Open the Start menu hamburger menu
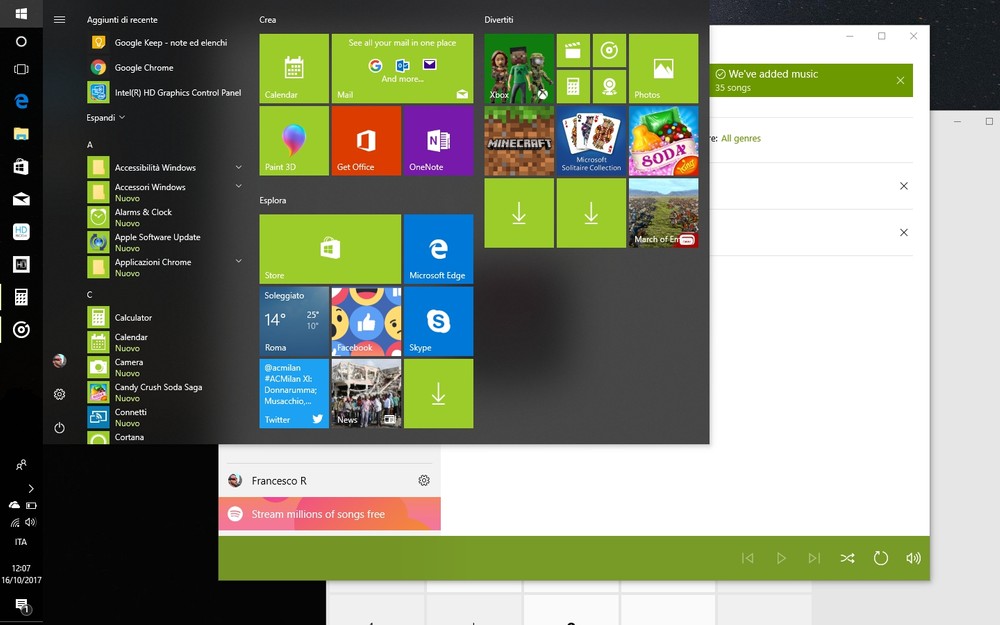The width and height of the screenshot is (1000, 625). pyautogui.click(x=59, y=20)
